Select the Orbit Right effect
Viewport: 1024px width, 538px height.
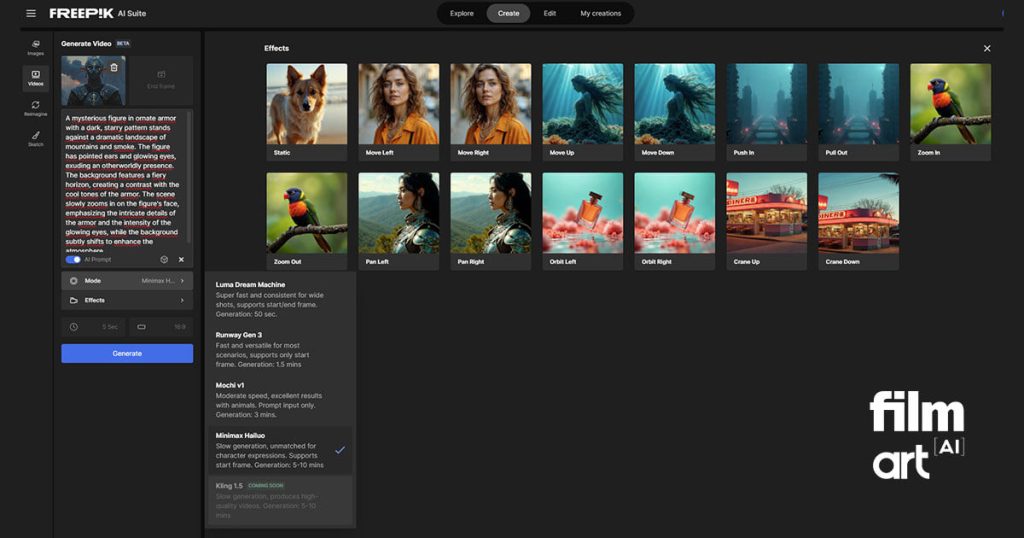click(x=675, y=221)
